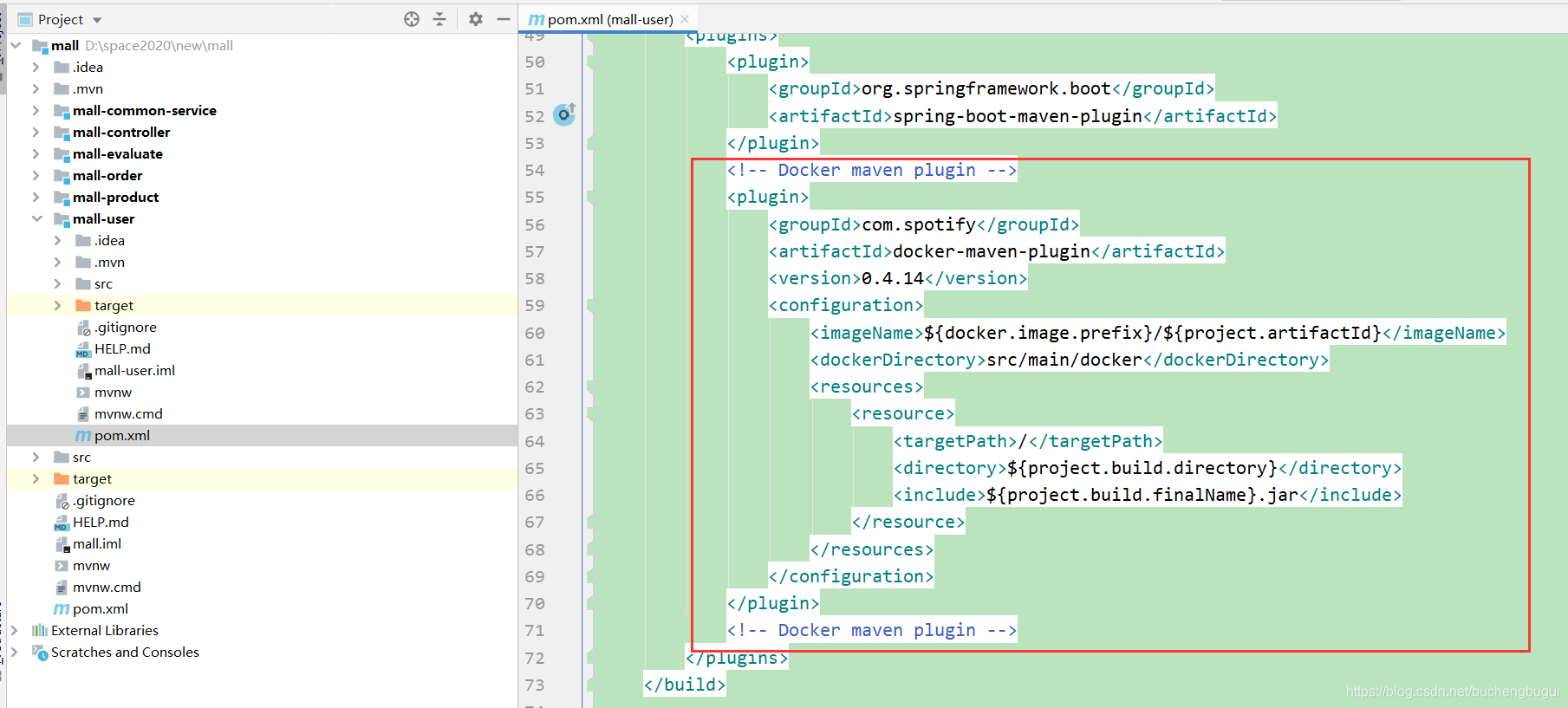Click the .gitignore file icon under mall-user
Viewport: 1568px width, 708px height.
click(84, 328)
